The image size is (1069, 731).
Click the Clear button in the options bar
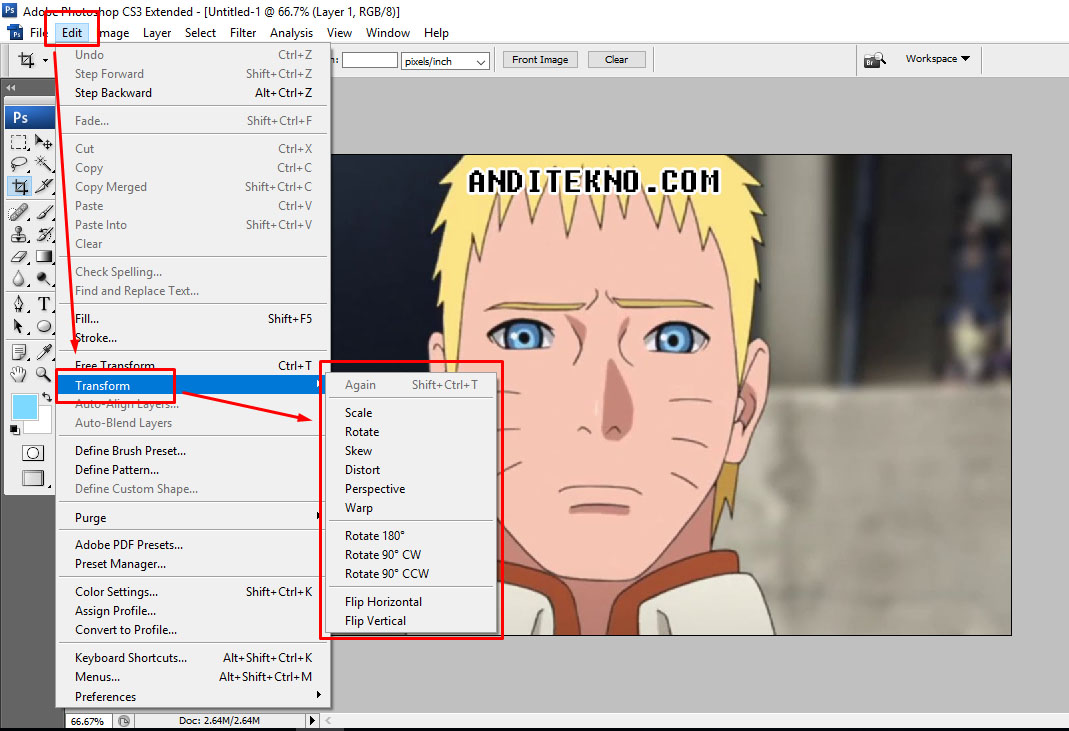[616, 59]
